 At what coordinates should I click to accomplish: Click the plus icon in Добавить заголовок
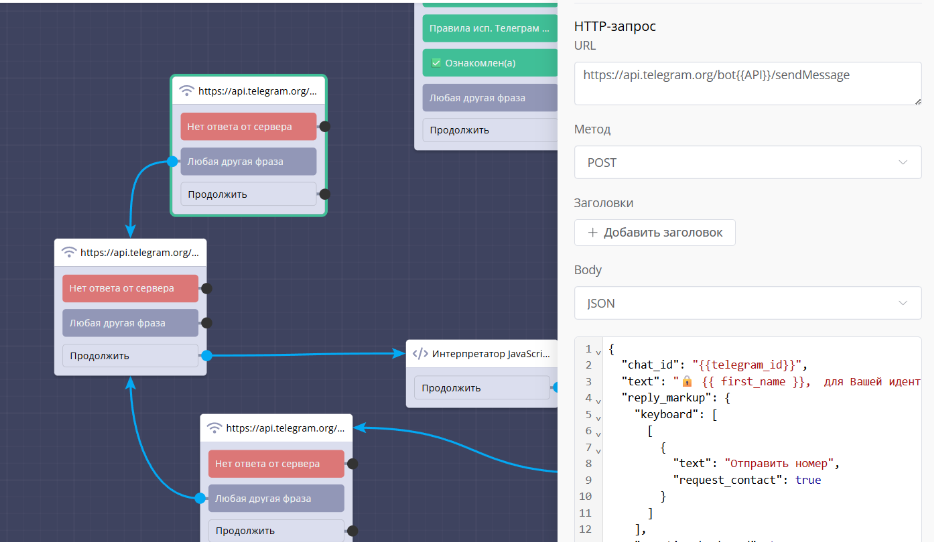(x=592, y=233)
